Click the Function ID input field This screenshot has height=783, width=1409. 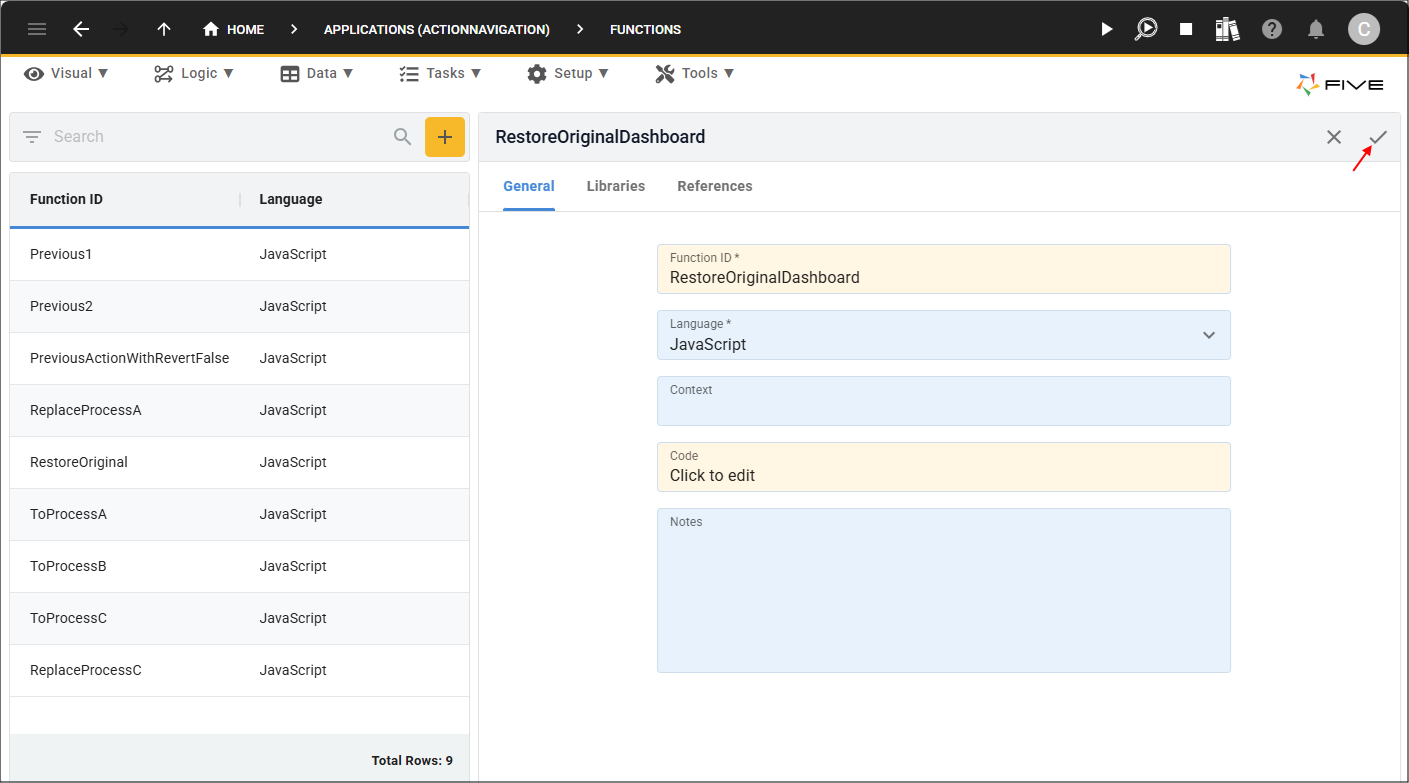point(944,269)
